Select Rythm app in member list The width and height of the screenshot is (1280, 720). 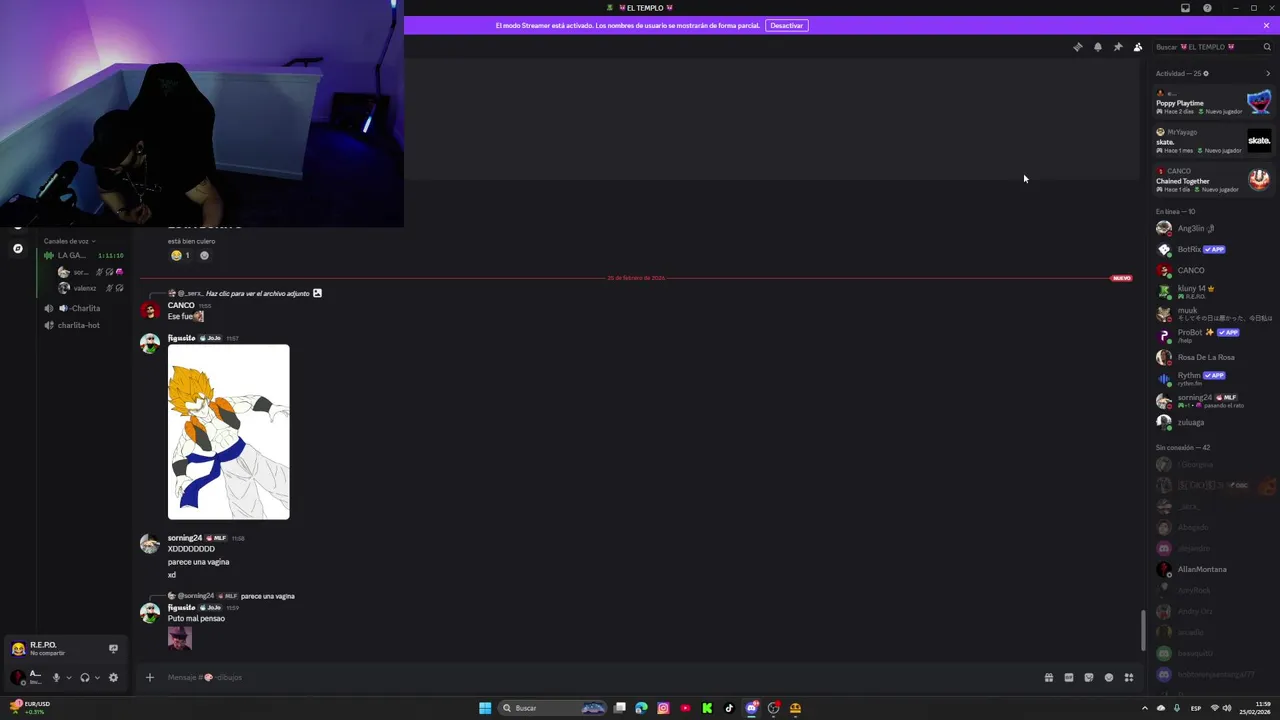pos(1213,378)
